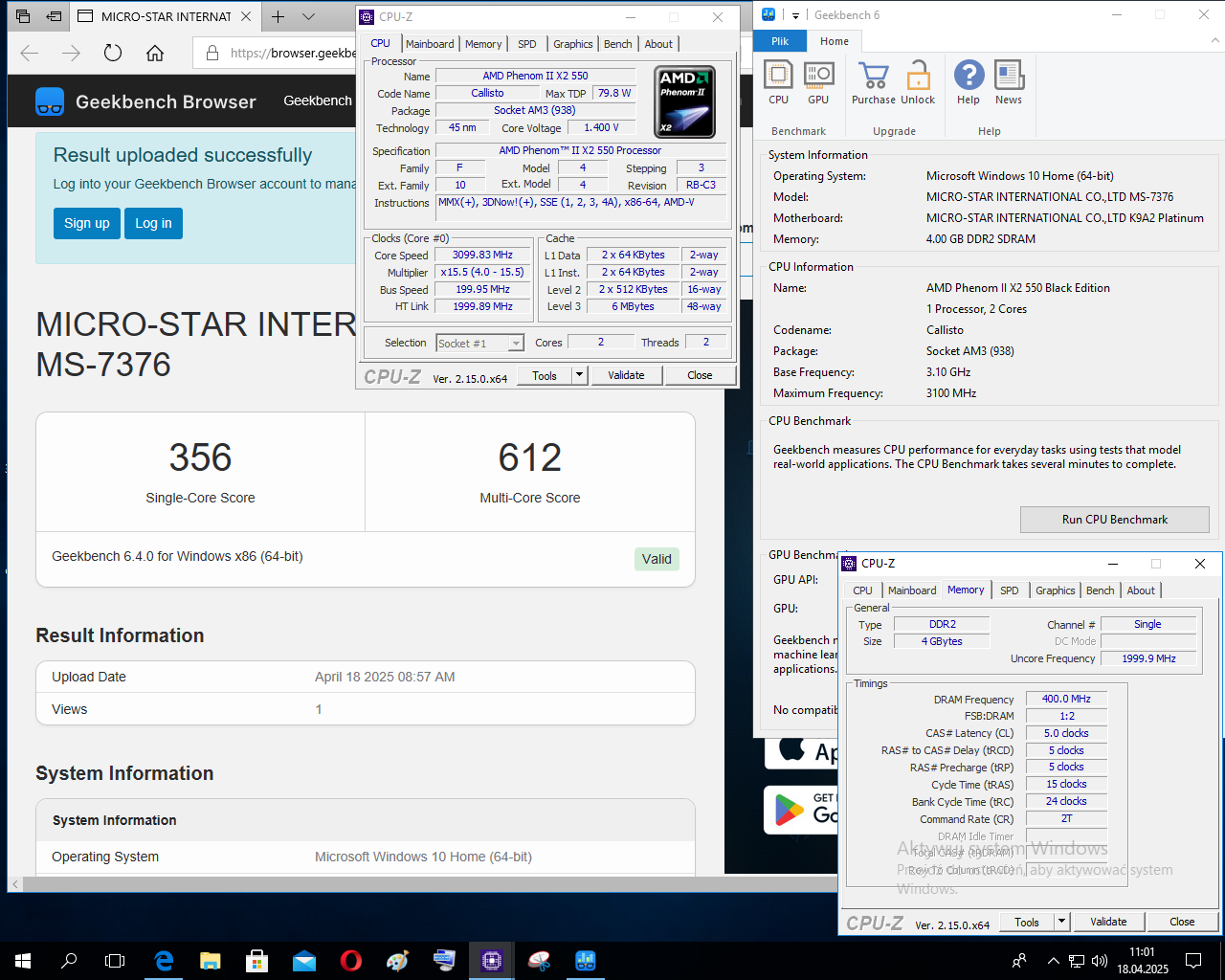Click the volume icon in system tray
The image size is (1225, 980).
pos(1100,961)
